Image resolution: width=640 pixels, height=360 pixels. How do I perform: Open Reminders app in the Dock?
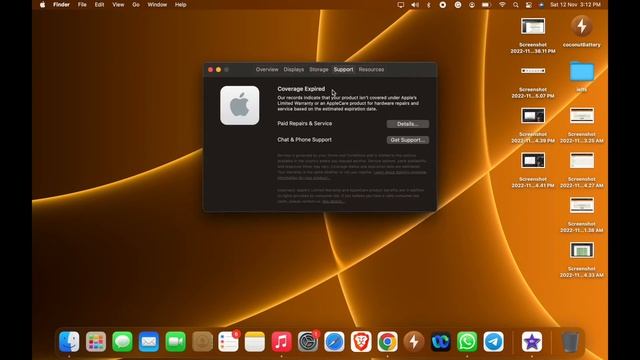[x=229, y=342]
